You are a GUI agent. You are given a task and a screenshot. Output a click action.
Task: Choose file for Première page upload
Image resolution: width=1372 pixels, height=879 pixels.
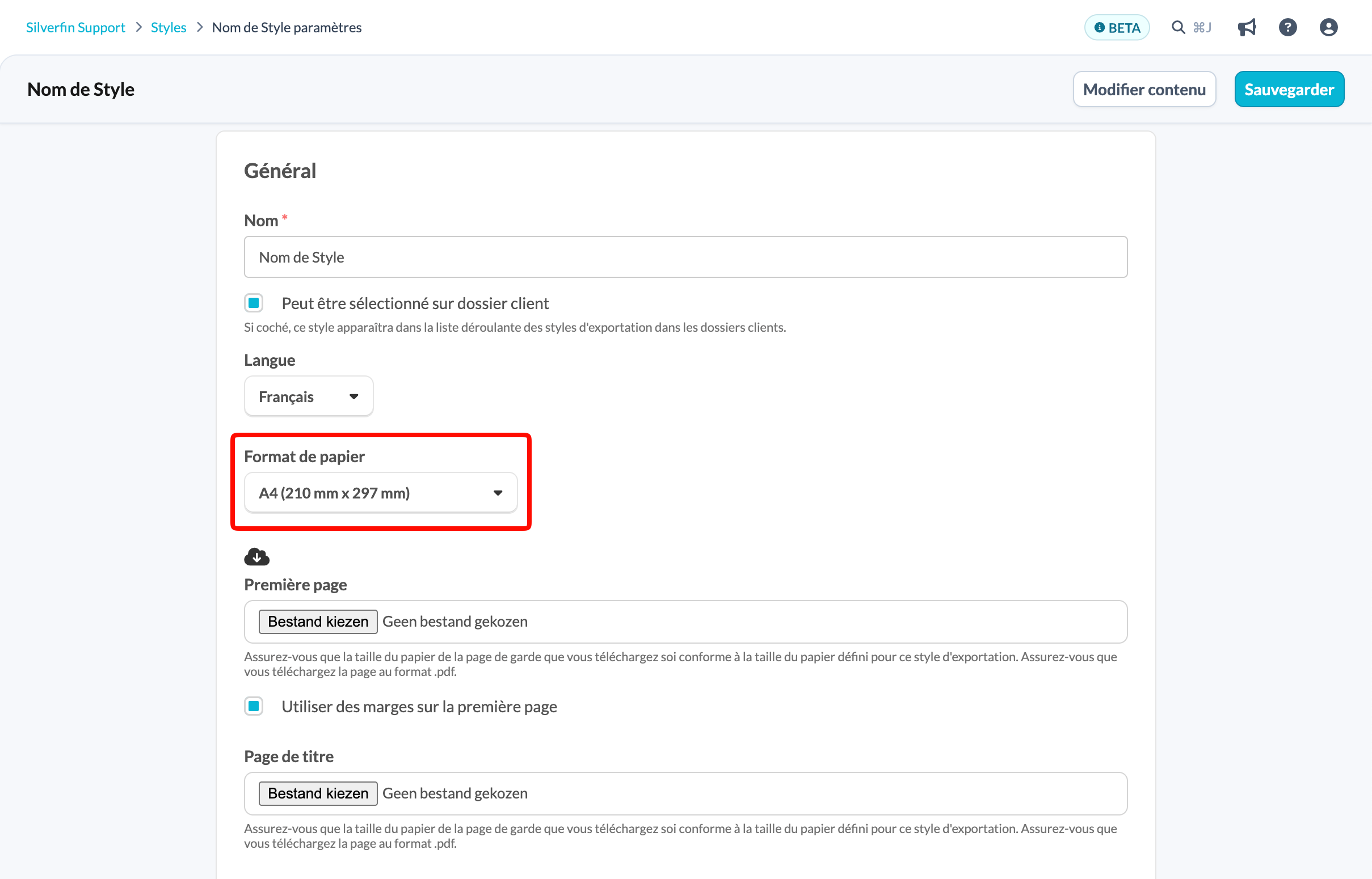click(x=318, y=622)
